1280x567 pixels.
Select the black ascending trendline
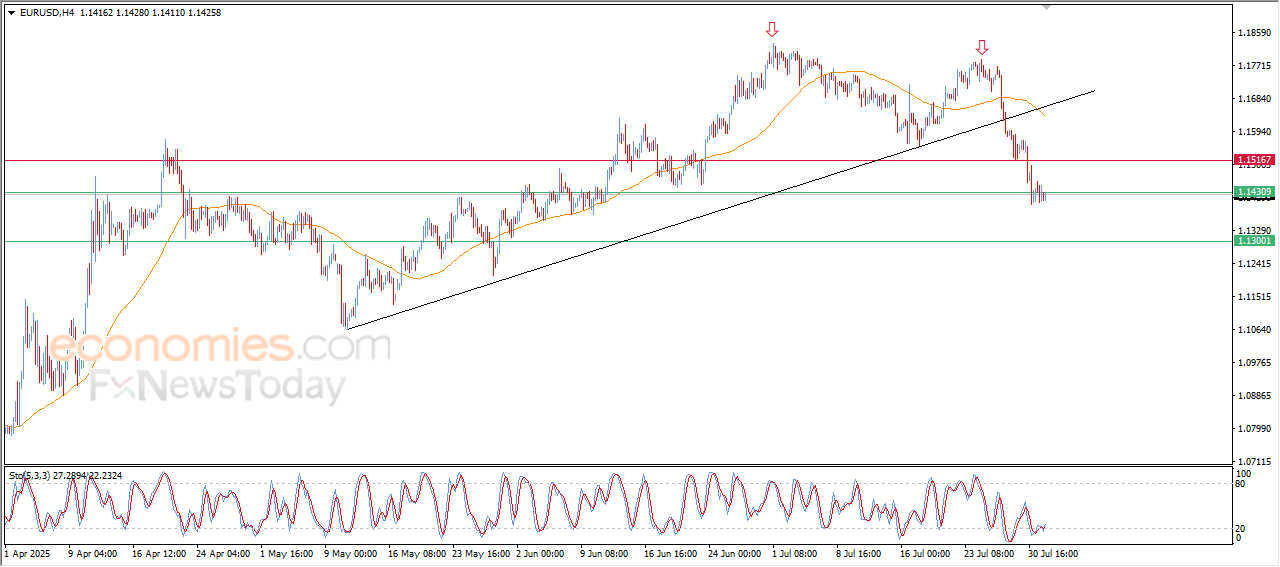720,209
